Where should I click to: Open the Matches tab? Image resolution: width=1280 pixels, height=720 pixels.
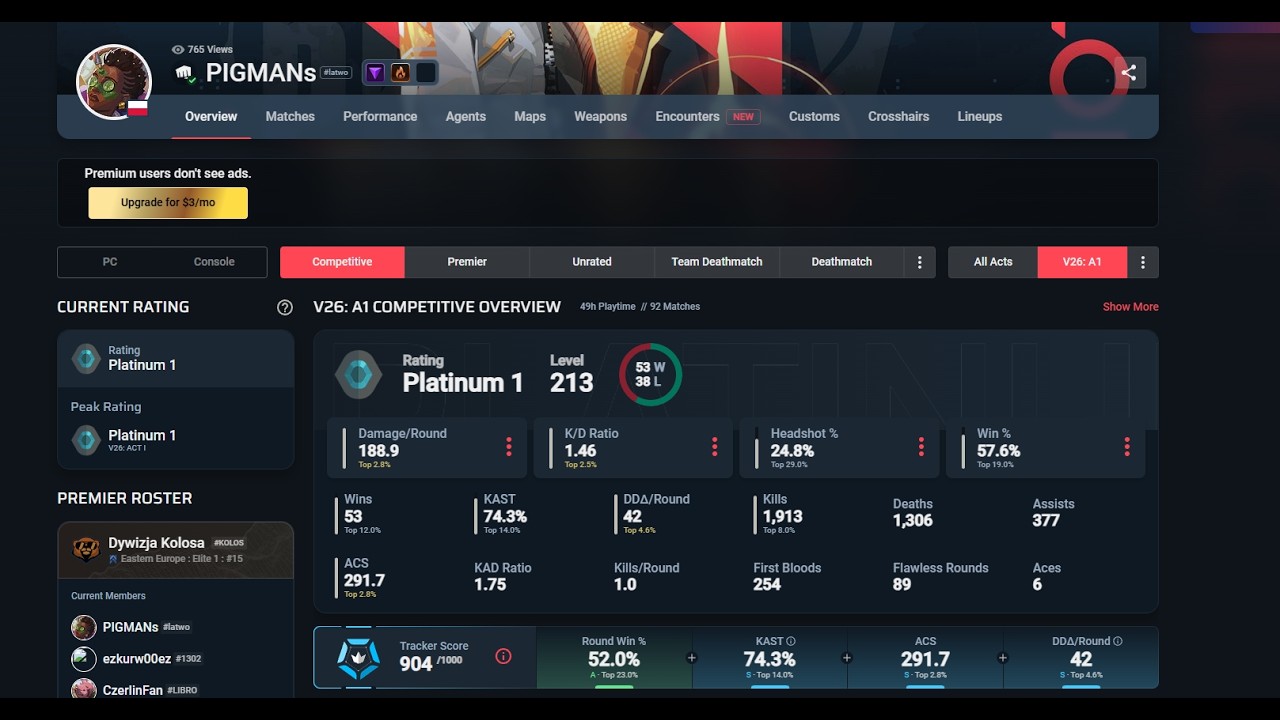tap(290, 116)
